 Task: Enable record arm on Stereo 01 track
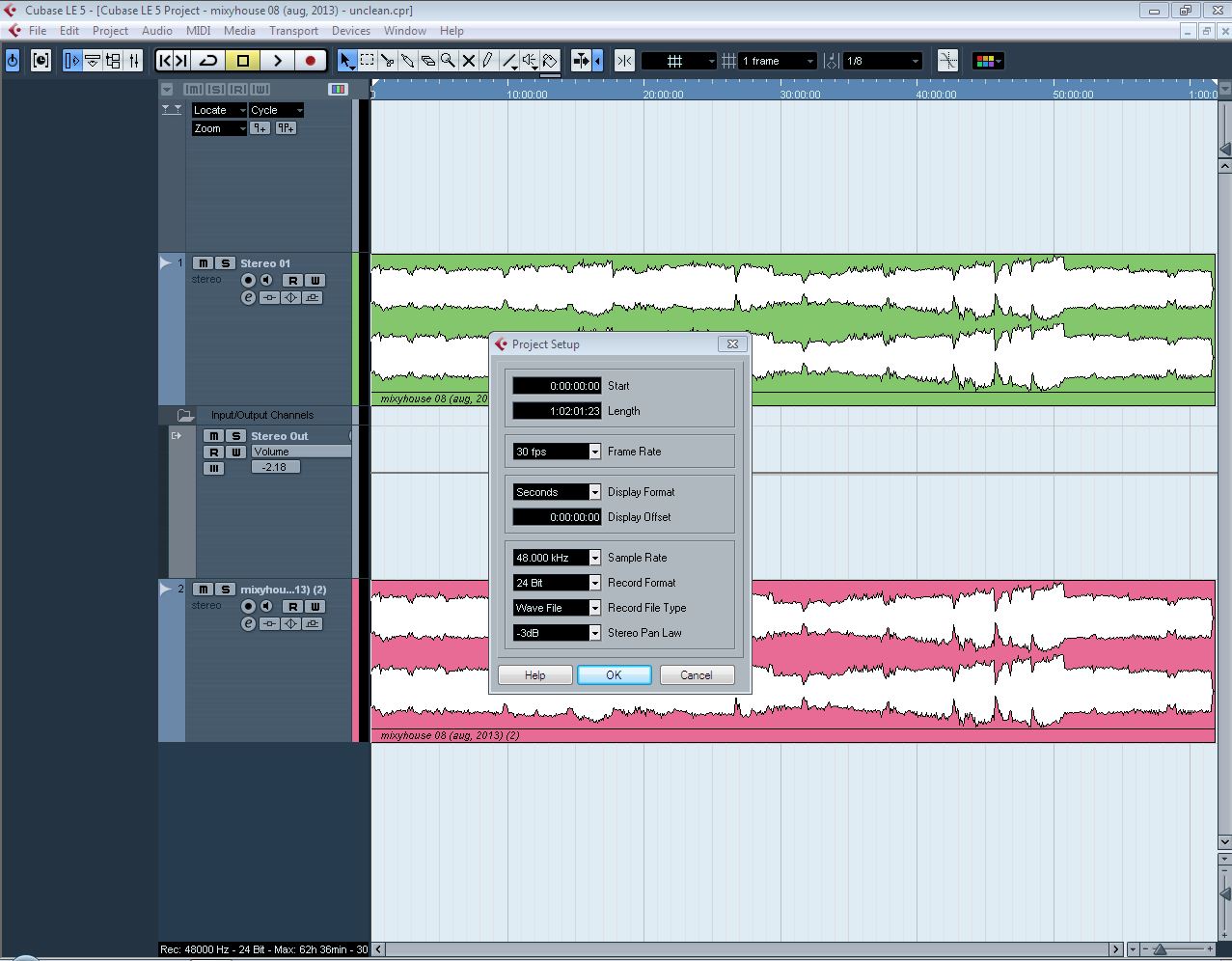[x=248, y=281]
